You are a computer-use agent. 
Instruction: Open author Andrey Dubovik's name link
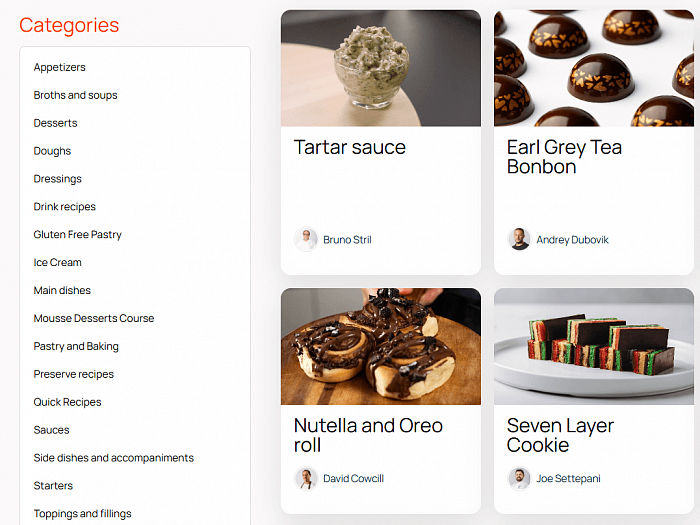[572, 240]
